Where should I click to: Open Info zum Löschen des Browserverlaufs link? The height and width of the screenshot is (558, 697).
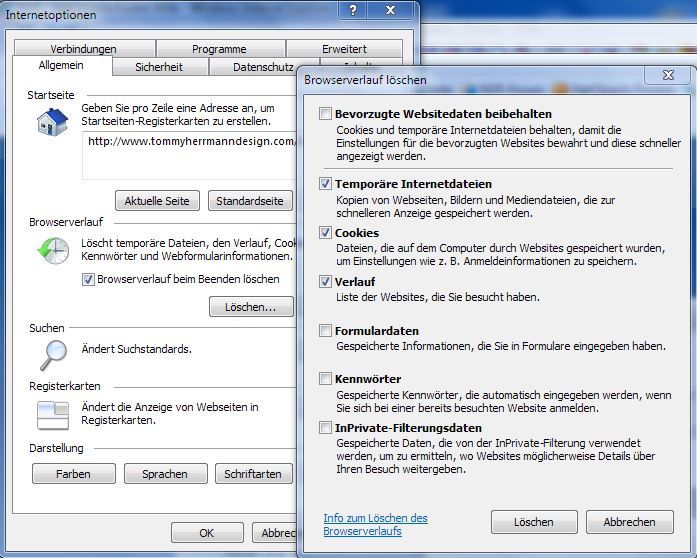coord(375,525)
